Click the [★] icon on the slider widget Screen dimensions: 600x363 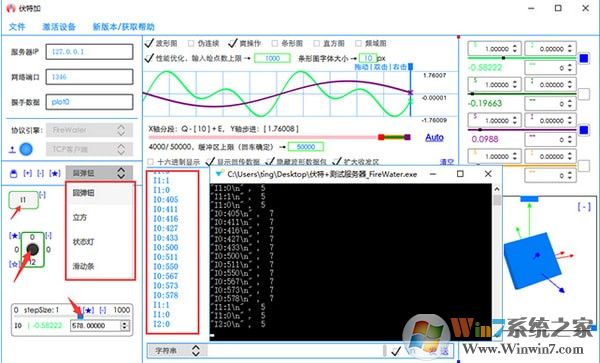[88, 310]
